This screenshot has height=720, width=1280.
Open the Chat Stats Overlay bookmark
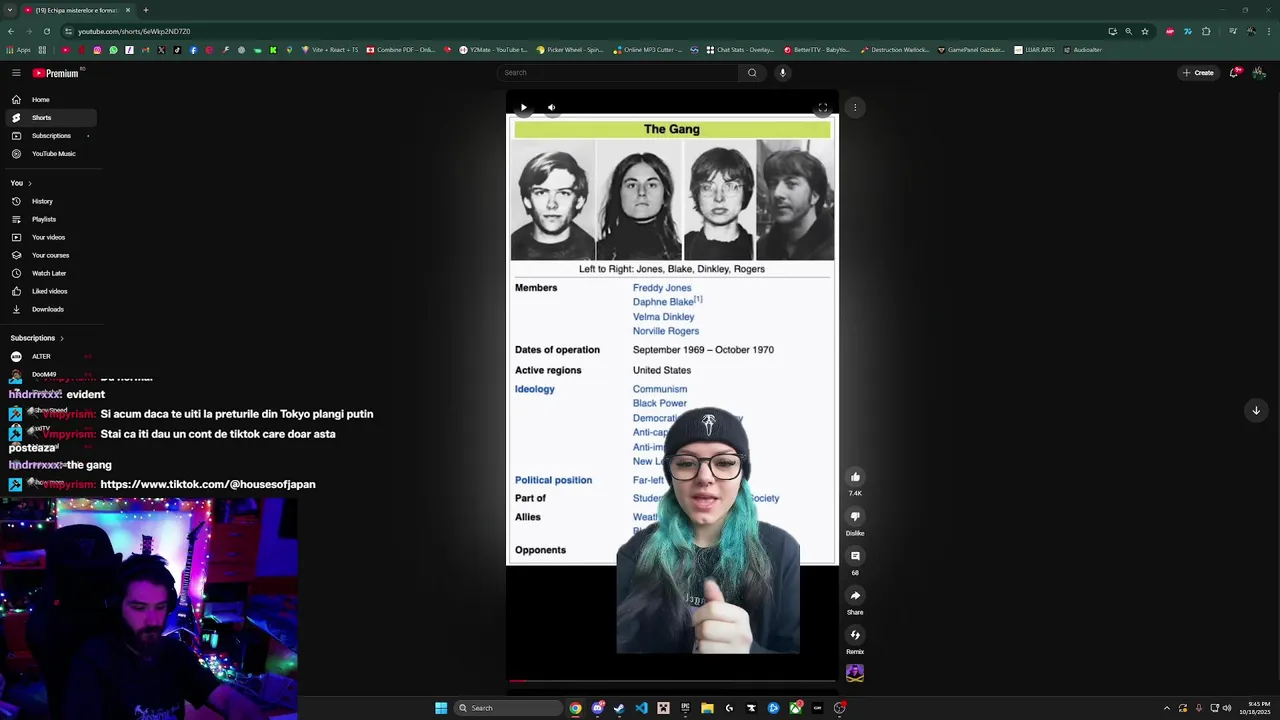(x=740, y=50)
